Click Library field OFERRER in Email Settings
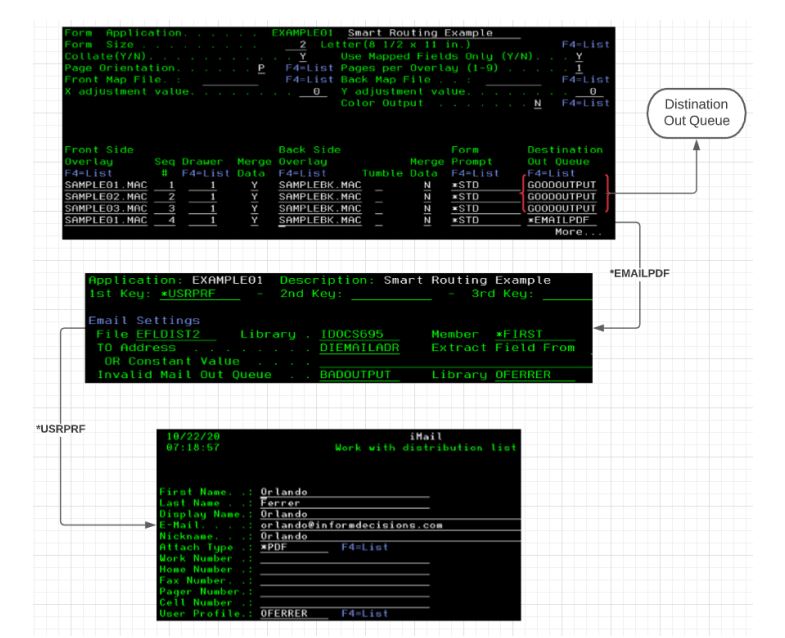The width and height of the screenshot is (785, 638). [x=535, y=375]
